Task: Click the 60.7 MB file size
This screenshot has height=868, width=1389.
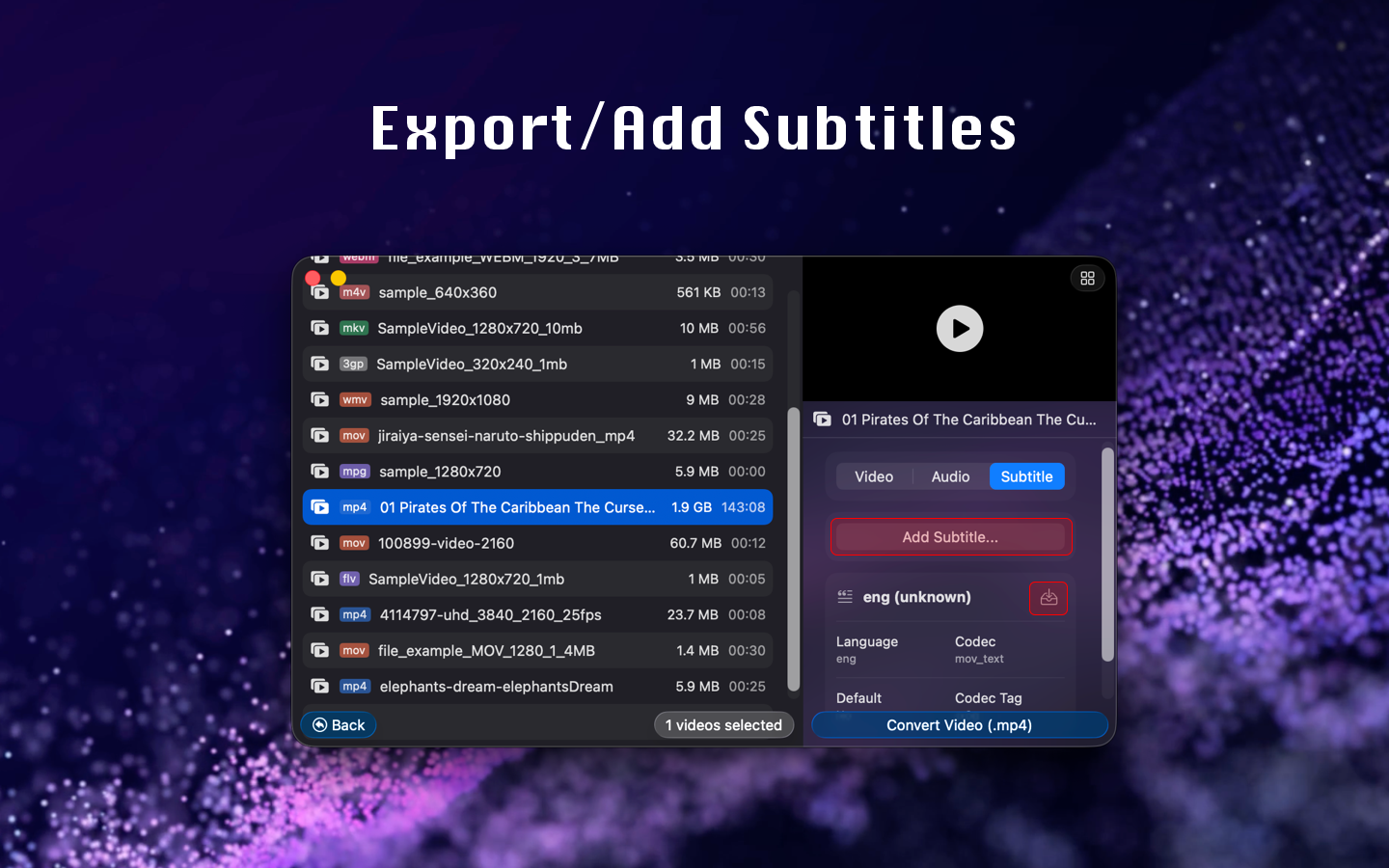Action: (695, 543)
